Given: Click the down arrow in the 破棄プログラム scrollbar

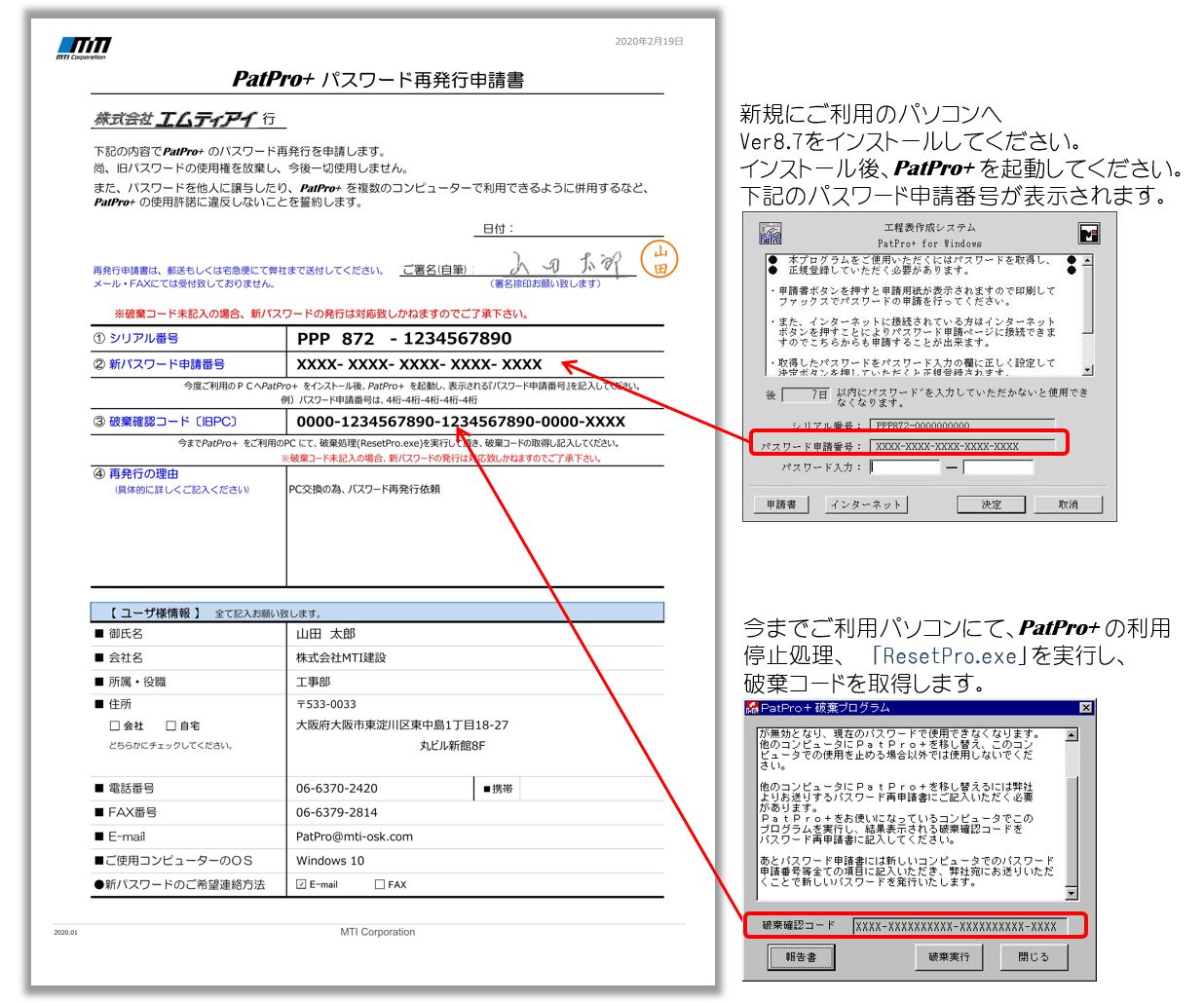Looking at the screenshot, I should point(1072,893).
